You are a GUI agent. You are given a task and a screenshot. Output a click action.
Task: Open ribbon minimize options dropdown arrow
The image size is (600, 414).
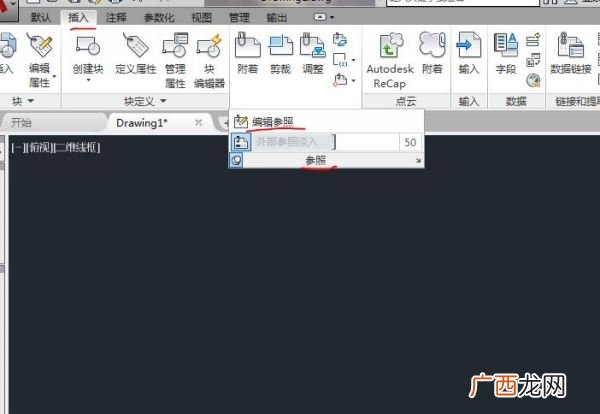pos(332,17)
